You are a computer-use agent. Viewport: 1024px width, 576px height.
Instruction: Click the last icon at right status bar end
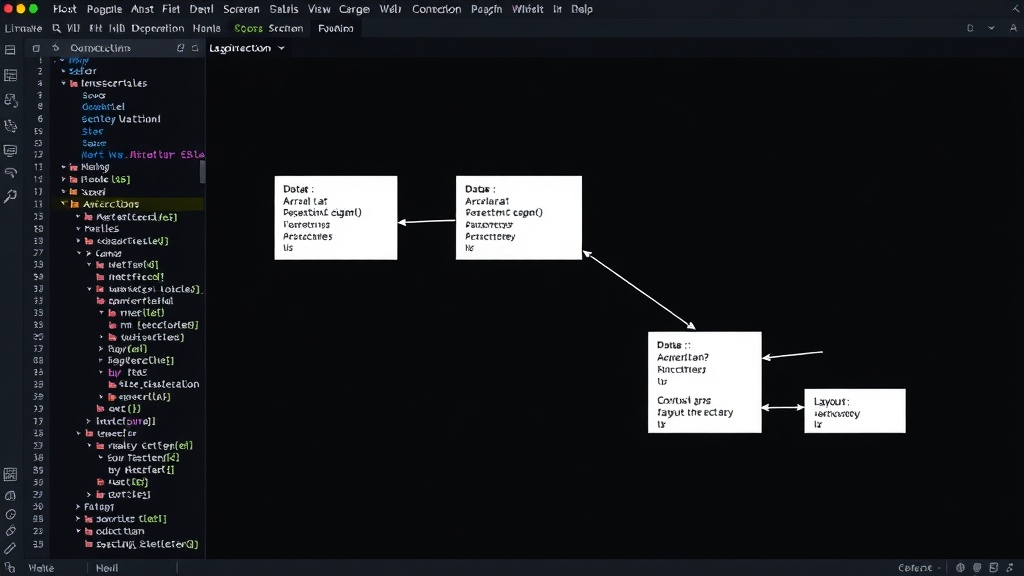pyautogui.click(x=1010, y=568)
